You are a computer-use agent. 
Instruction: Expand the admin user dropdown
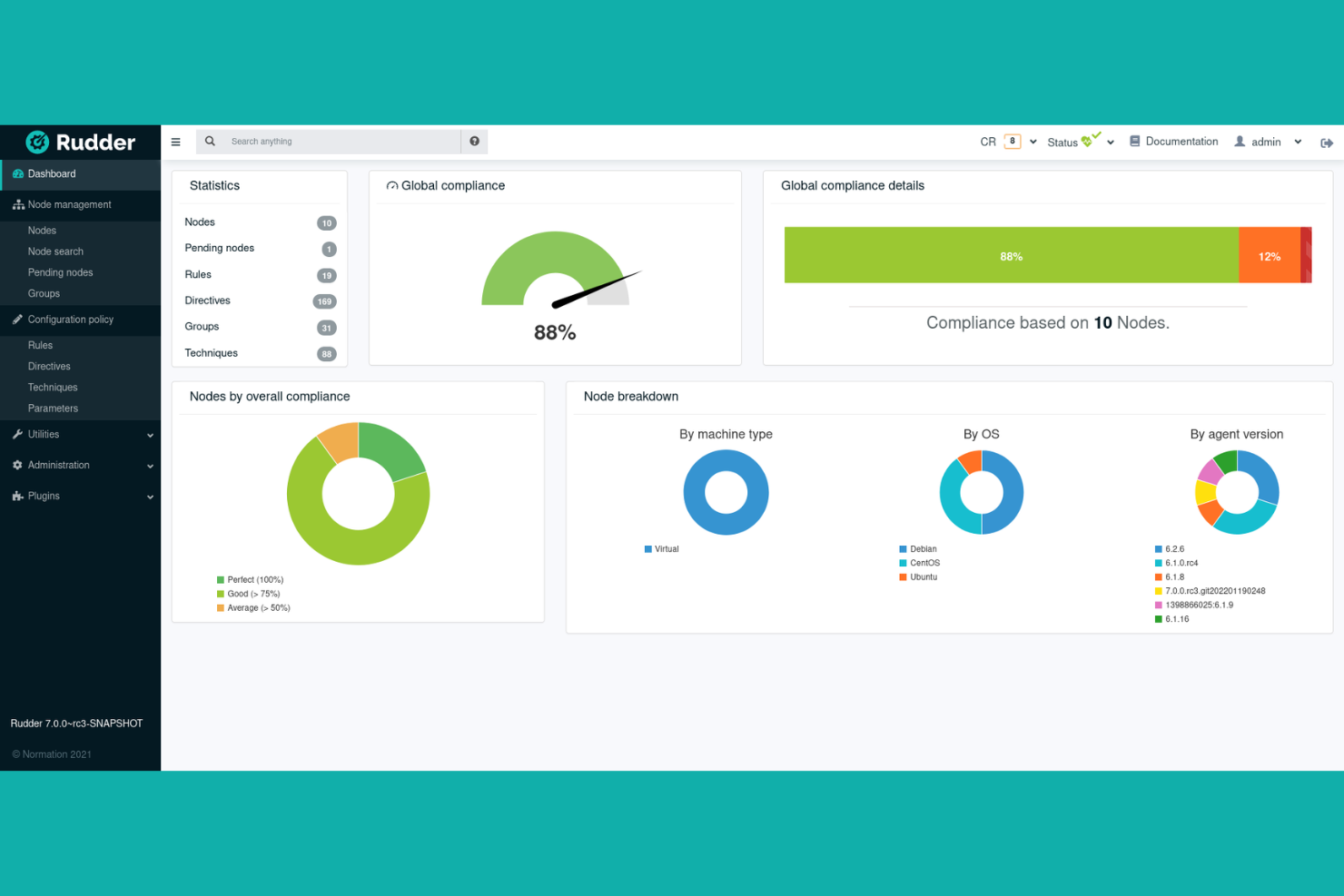(1299, 142)
